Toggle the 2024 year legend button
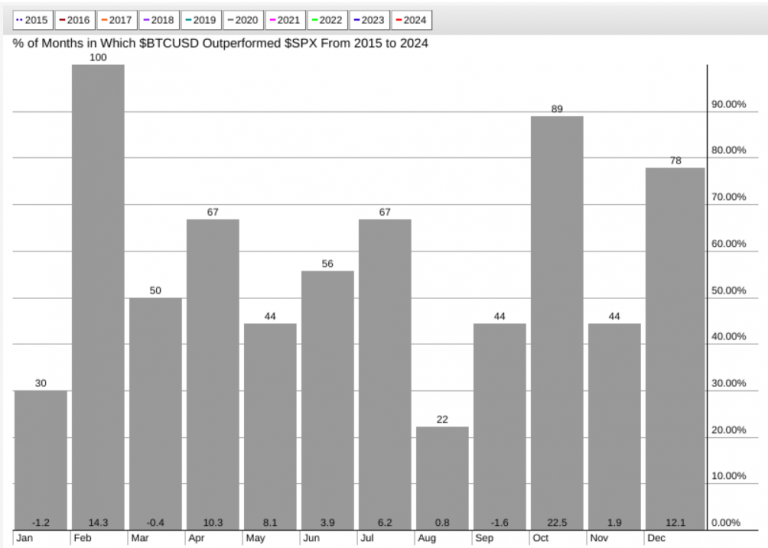Image resolution: width=768 pixels, height=548 pixels. click(x=411, y=20)
